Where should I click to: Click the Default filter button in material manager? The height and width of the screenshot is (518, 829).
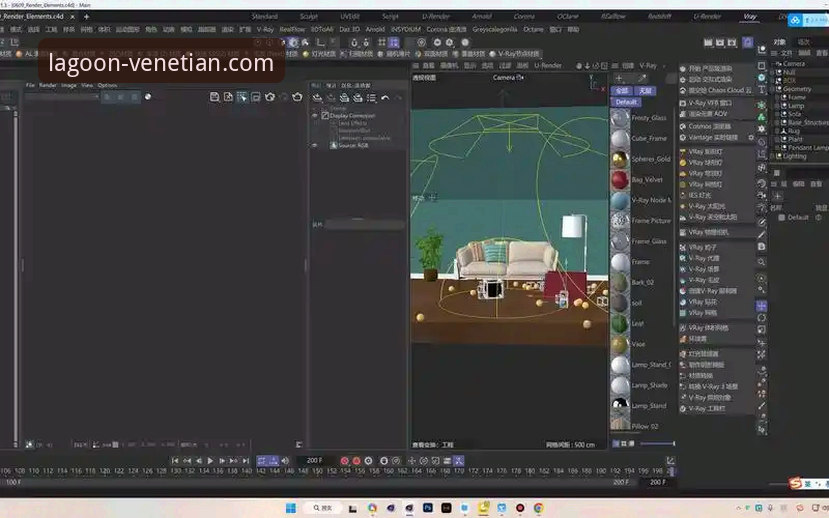pos(626,102)
